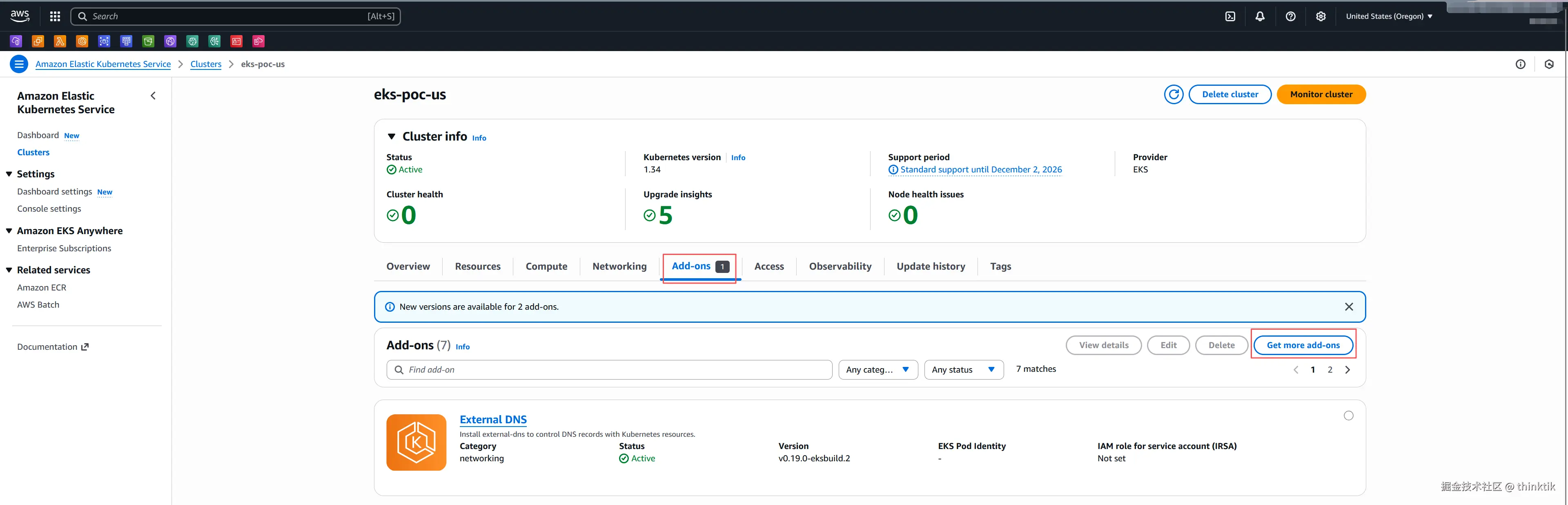Click the View details button
The image size is (1568, 505).
tap(1104, 345)
